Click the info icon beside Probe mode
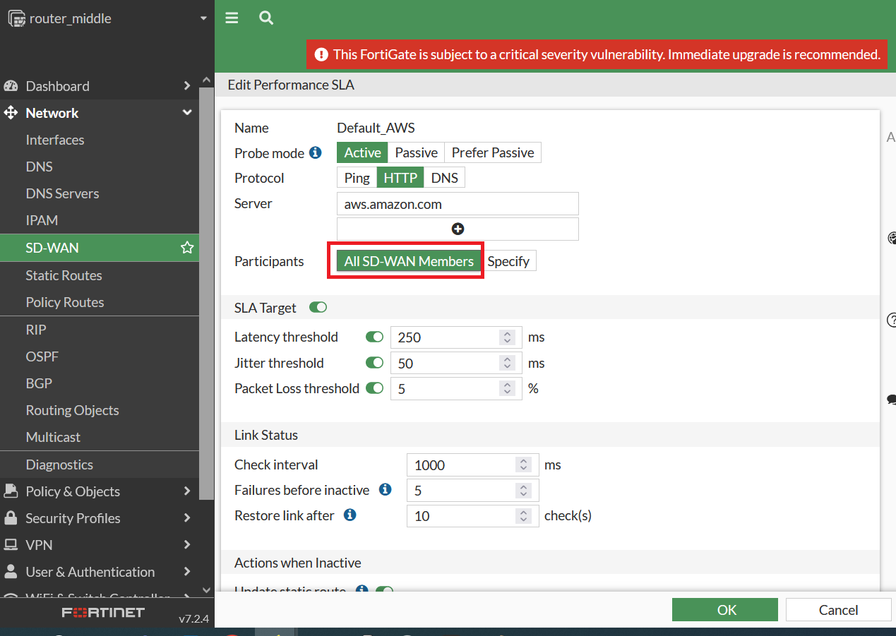 (315, 153)
